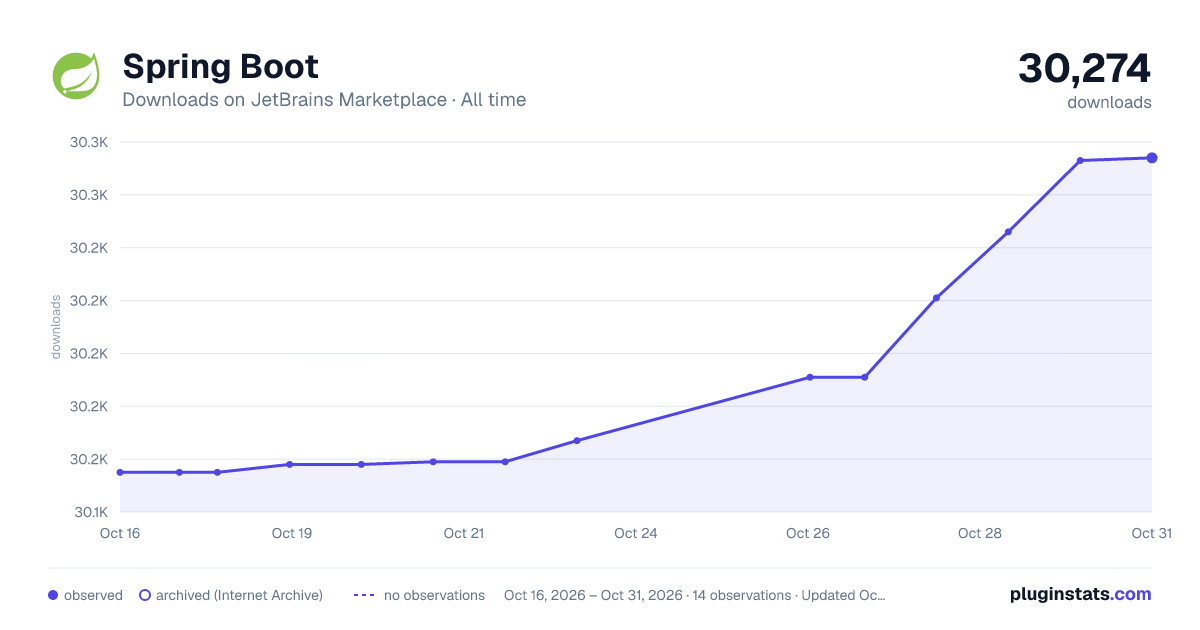This screenshot has width=1200, height=630.
Task: Click the Oct 19 axis label
Action: tap(292, 533)
